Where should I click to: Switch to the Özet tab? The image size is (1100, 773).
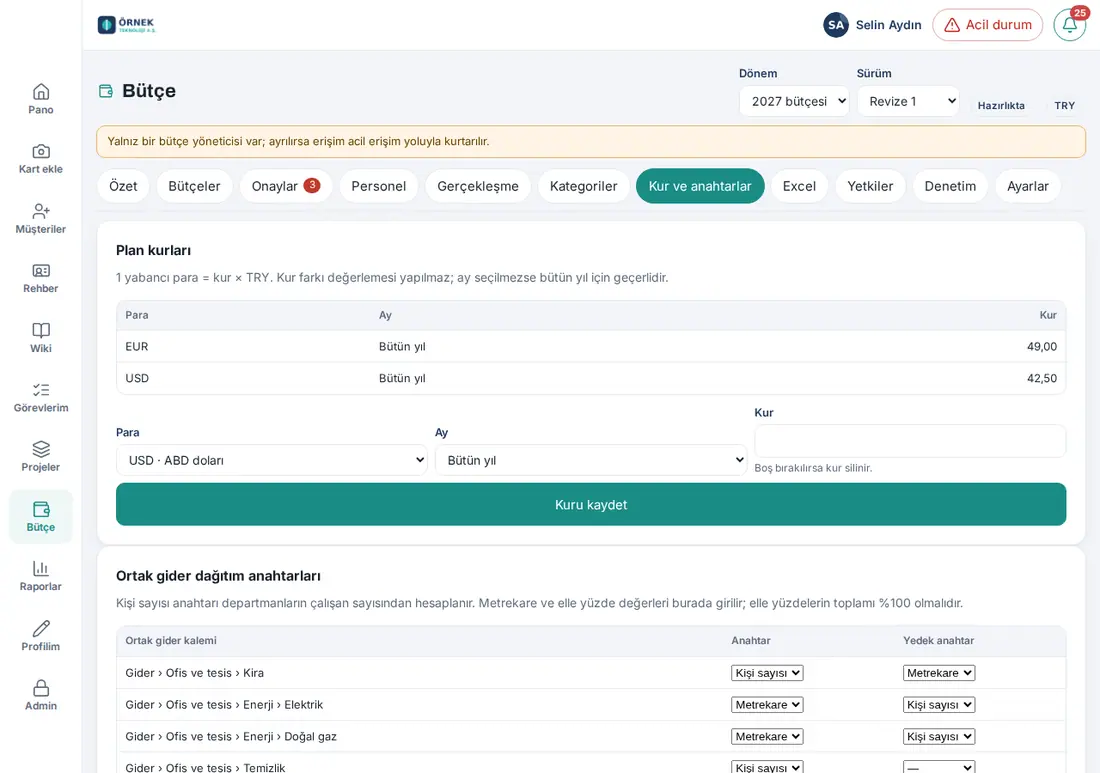[x=123, y=186]
